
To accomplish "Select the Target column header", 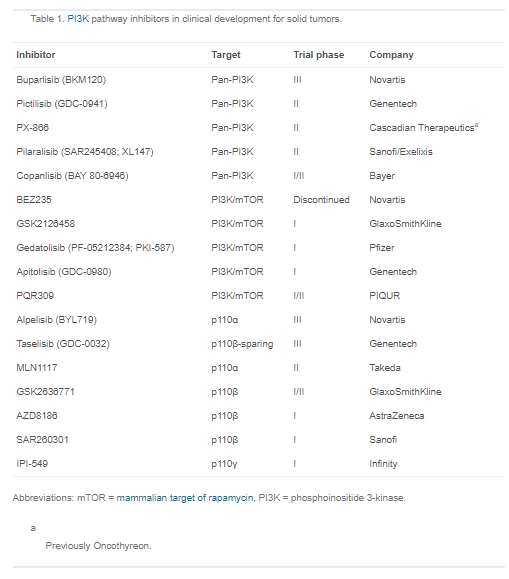I will (x=226, y=55).
